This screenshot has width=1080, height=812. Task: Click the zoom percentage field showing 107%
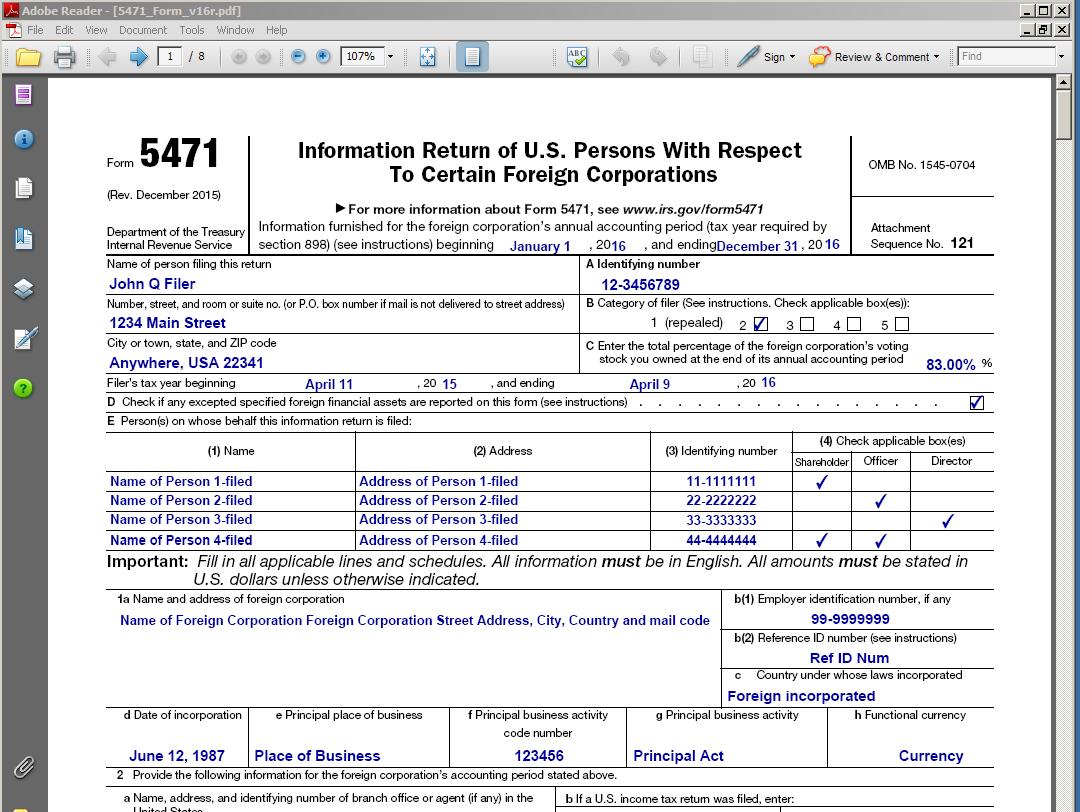tap(362, 56)
